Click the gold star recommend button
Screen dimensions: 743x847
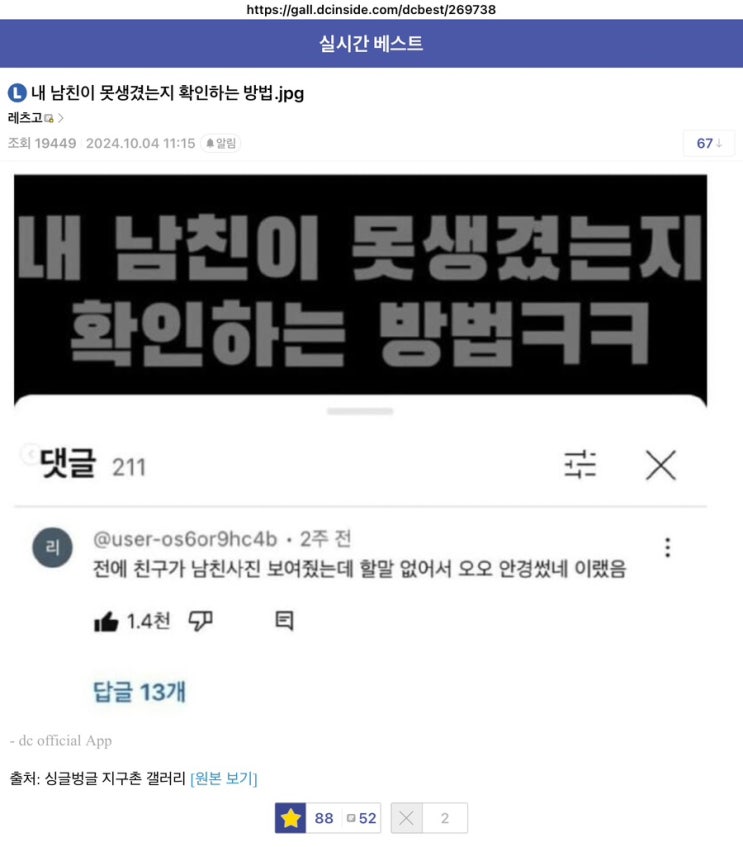[290, 818]
